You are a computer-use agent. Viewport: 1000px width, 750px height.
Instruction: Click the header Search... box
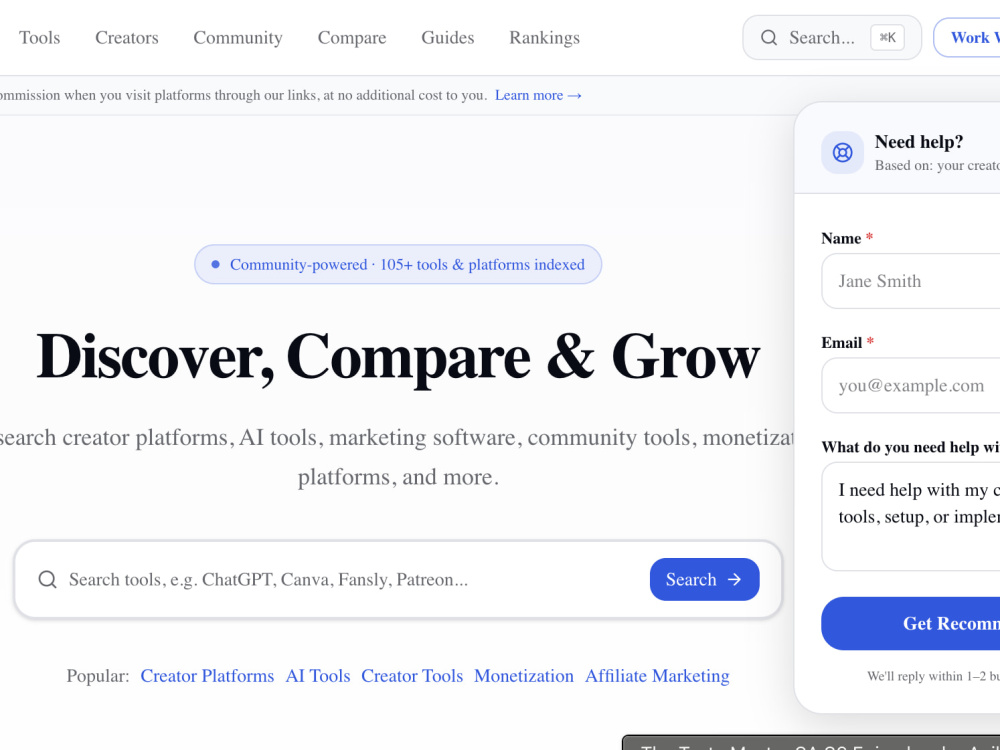click(x=832, y=38)
